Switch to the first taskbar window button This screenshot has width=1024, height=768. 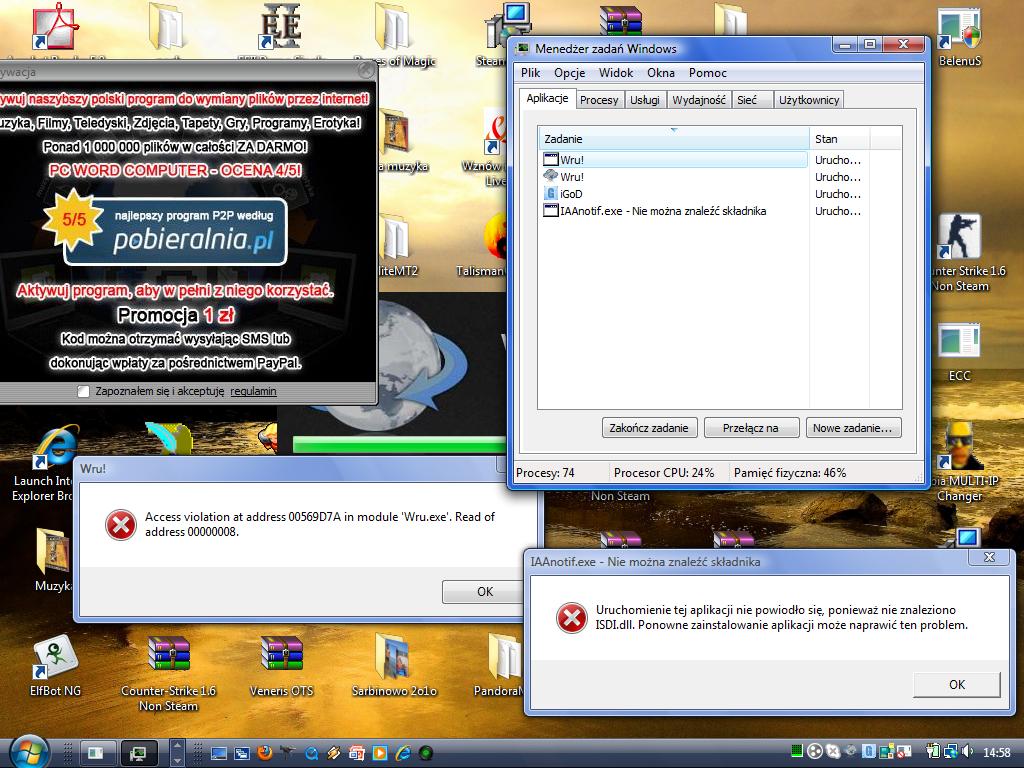[x=97, y=752]
